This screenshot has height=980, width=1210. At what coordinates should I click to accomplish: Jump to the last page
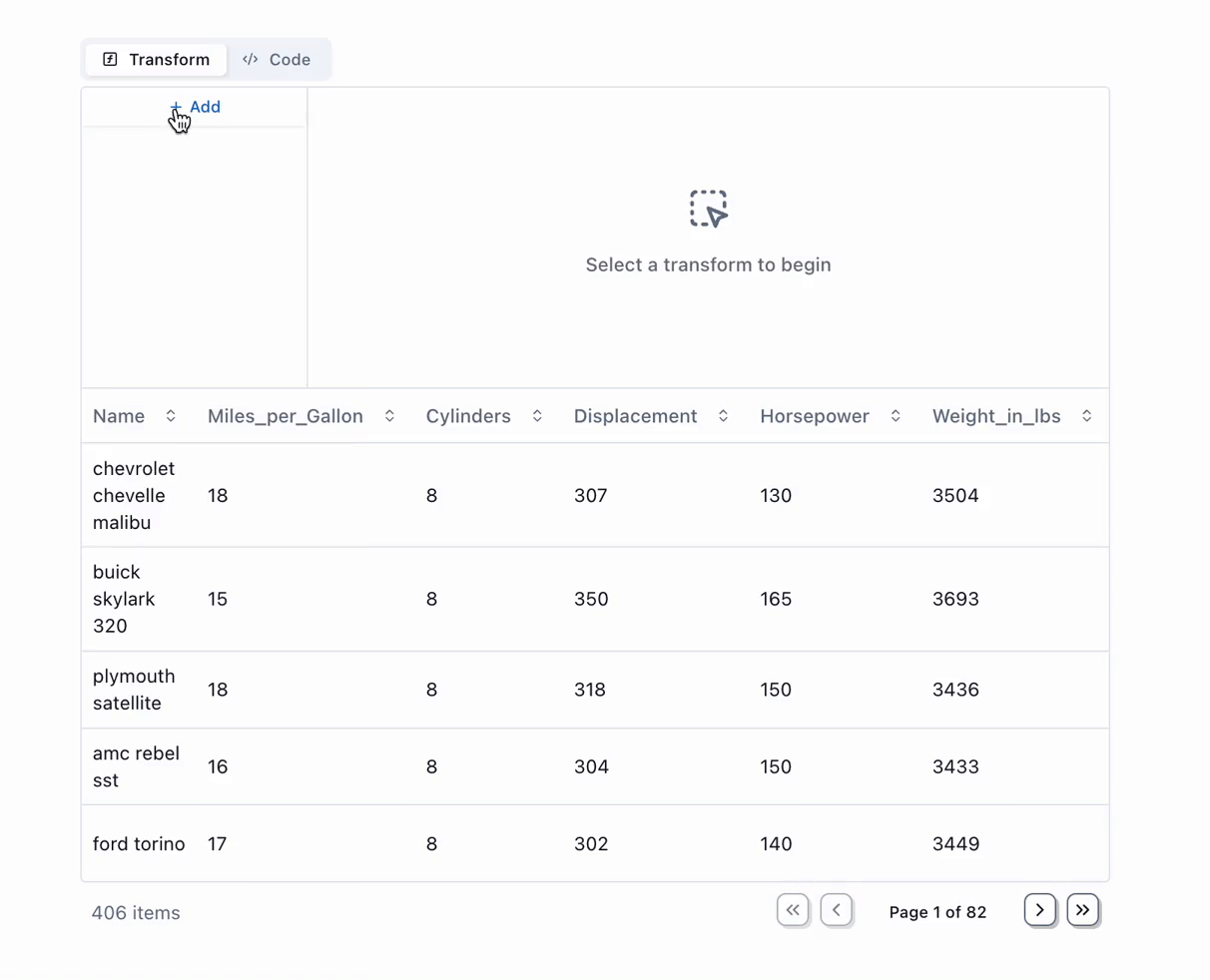1082,910
